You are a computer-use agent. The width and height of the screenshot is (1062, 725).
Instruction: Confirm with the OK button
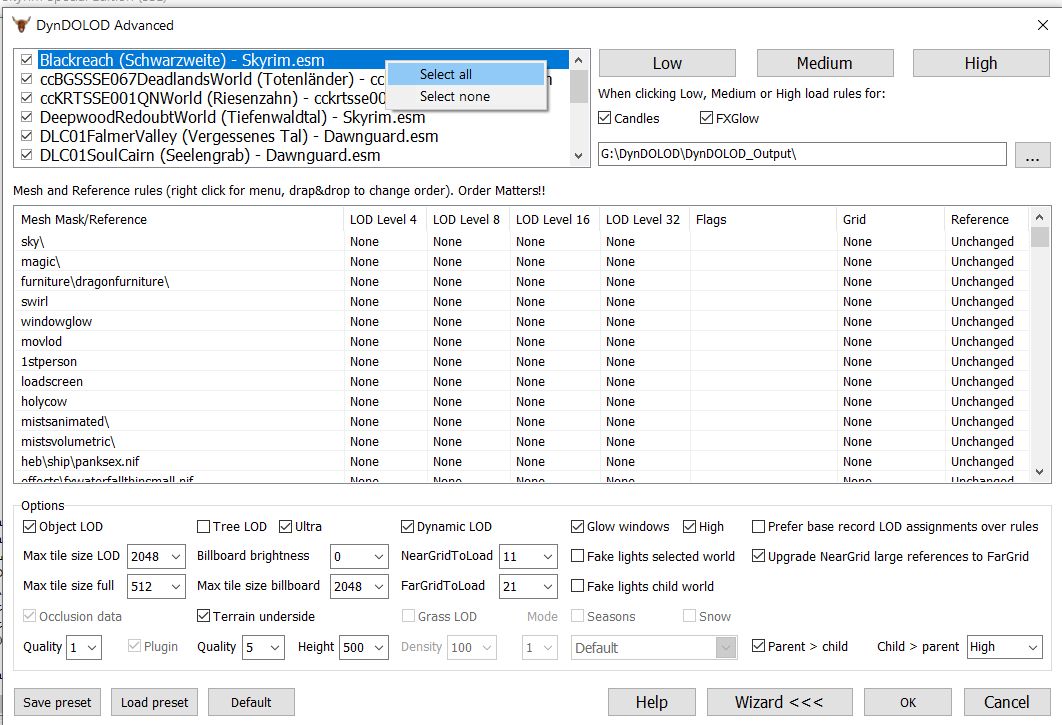click(x=908, y=702)
